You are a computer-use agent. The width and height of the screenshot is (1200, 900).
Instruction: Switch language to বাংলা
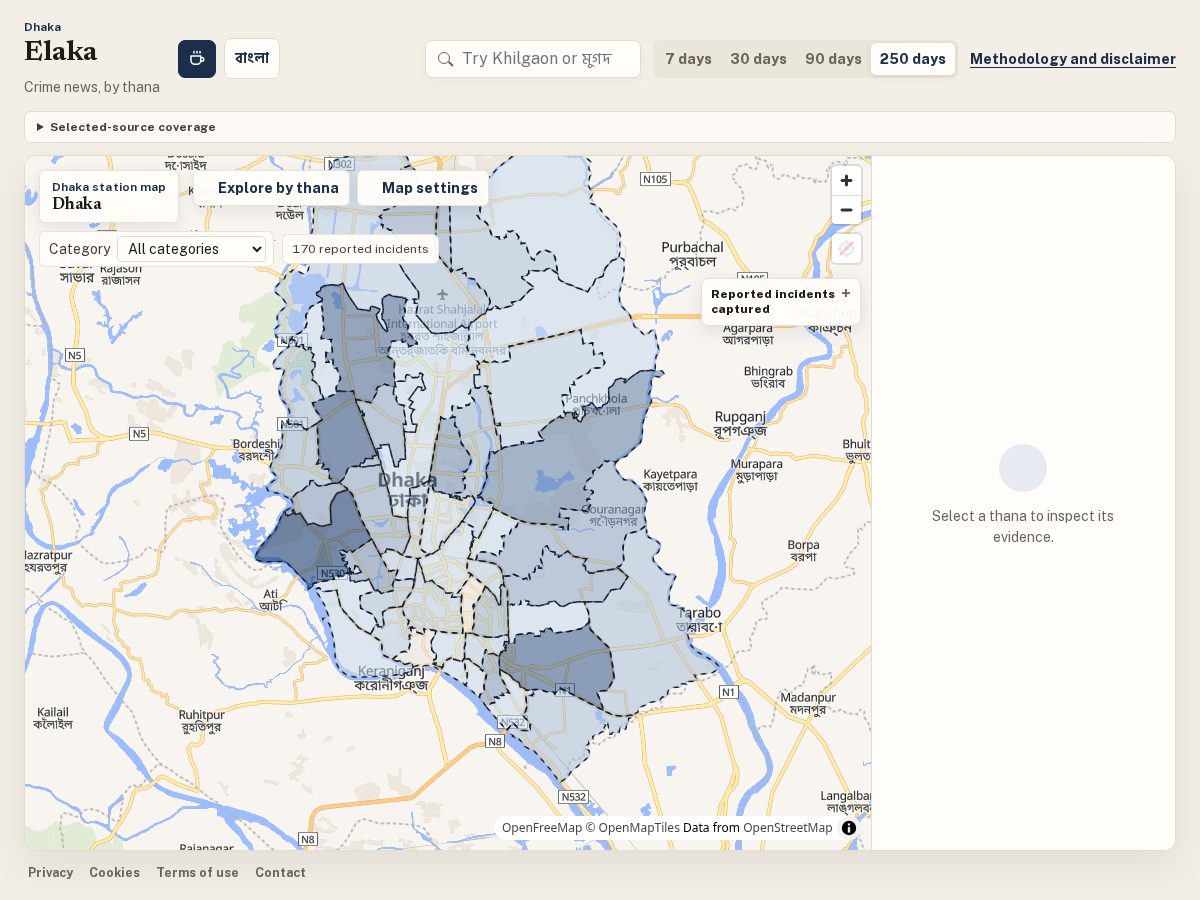(252, 58)
